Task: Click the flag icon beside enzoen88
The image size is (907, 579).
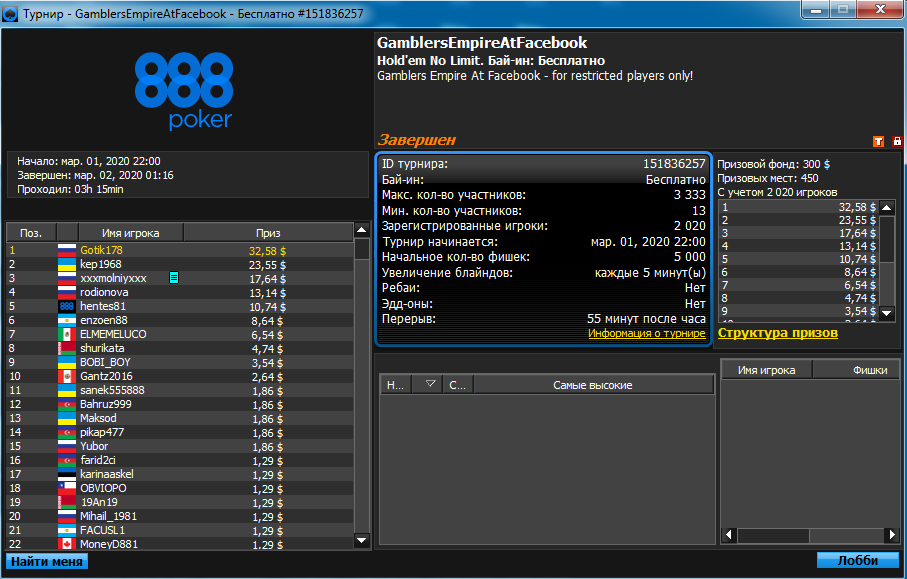Action: pos(67,320)
